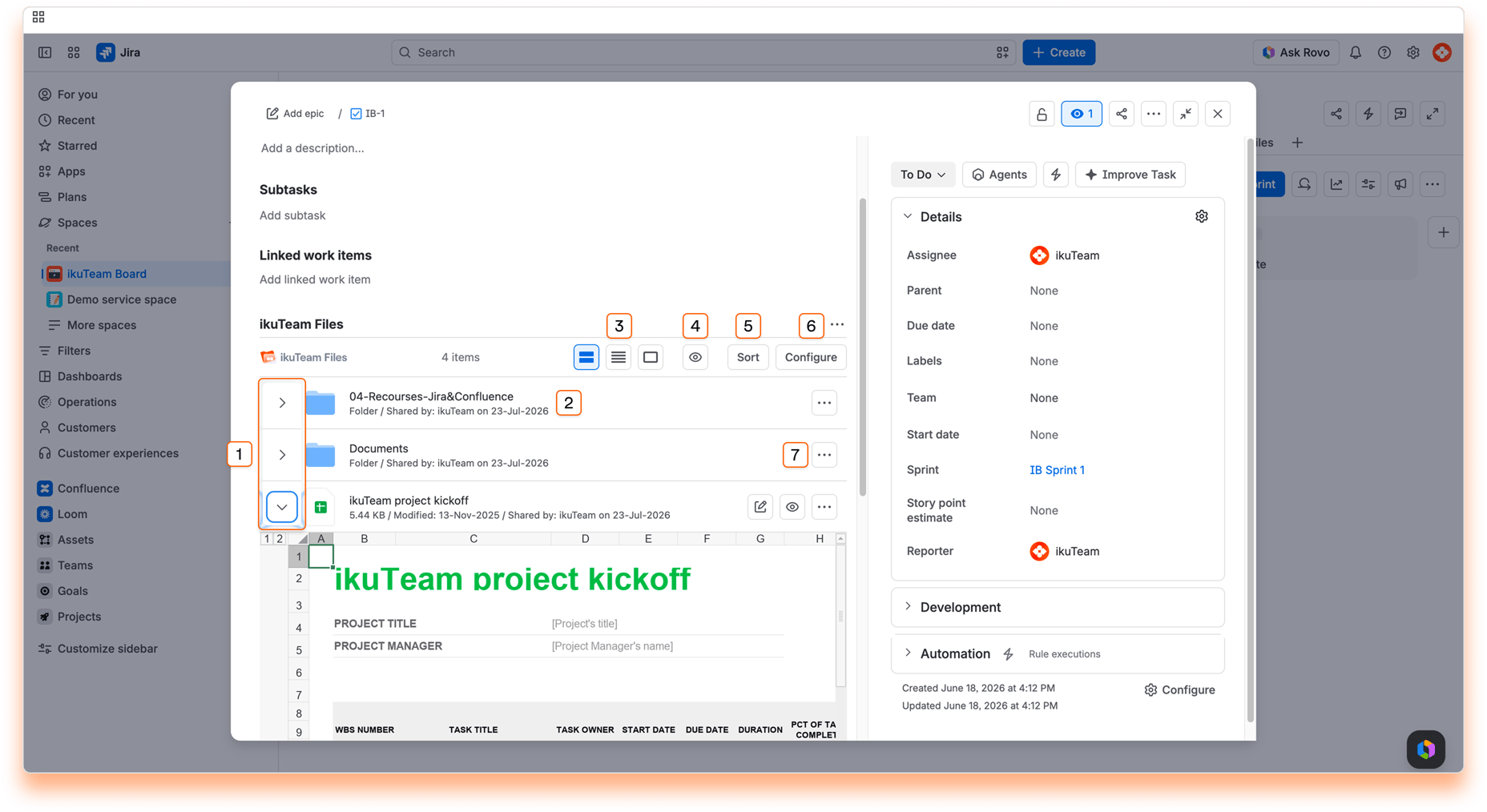The height and width of the screenshot is (812, 1487).
Task: Select the large list view icon in ikuTeam Files
Action: 586,357
